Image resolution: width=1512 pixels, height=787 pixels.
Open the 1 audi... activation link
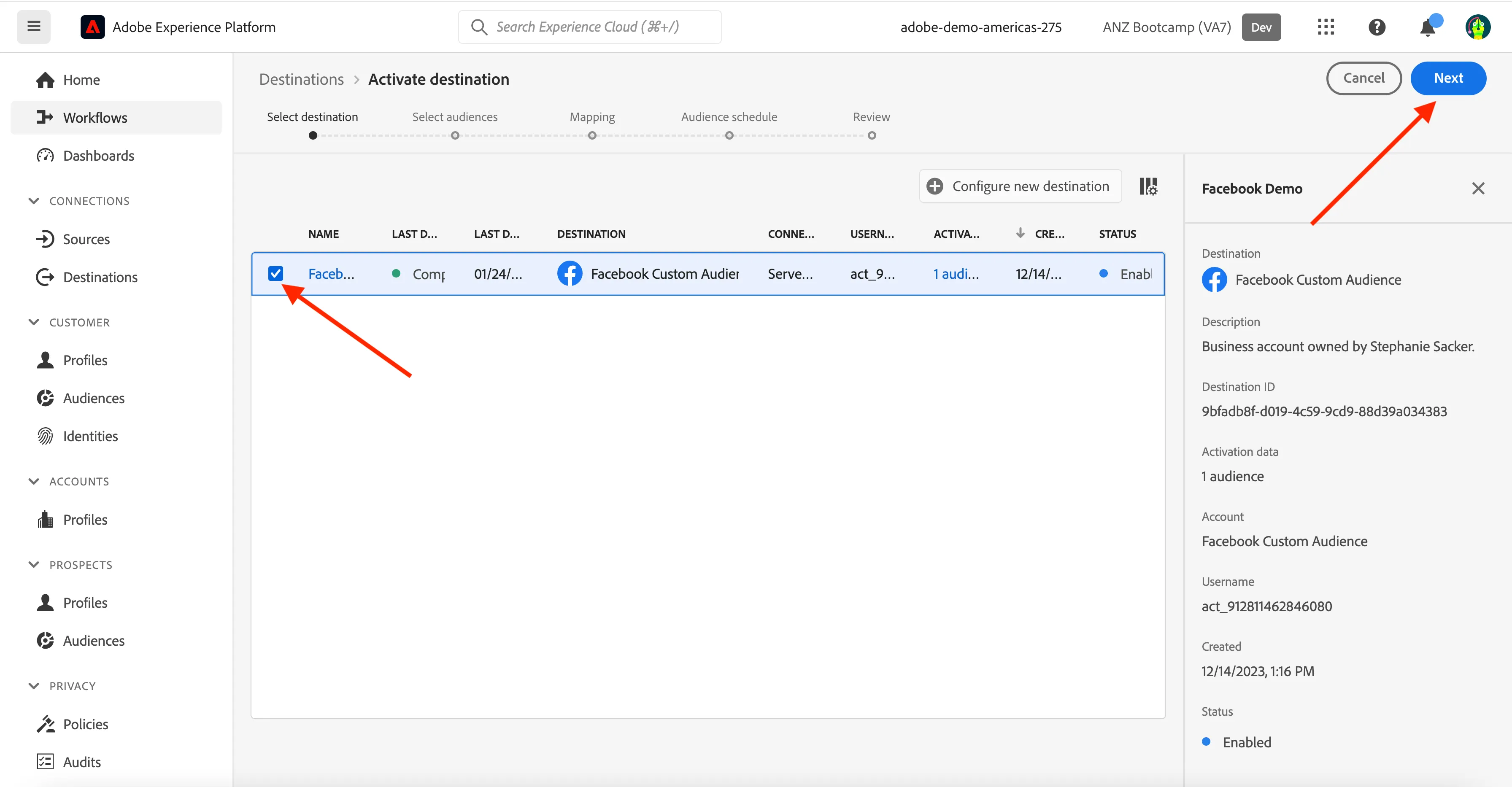(956, 273)
